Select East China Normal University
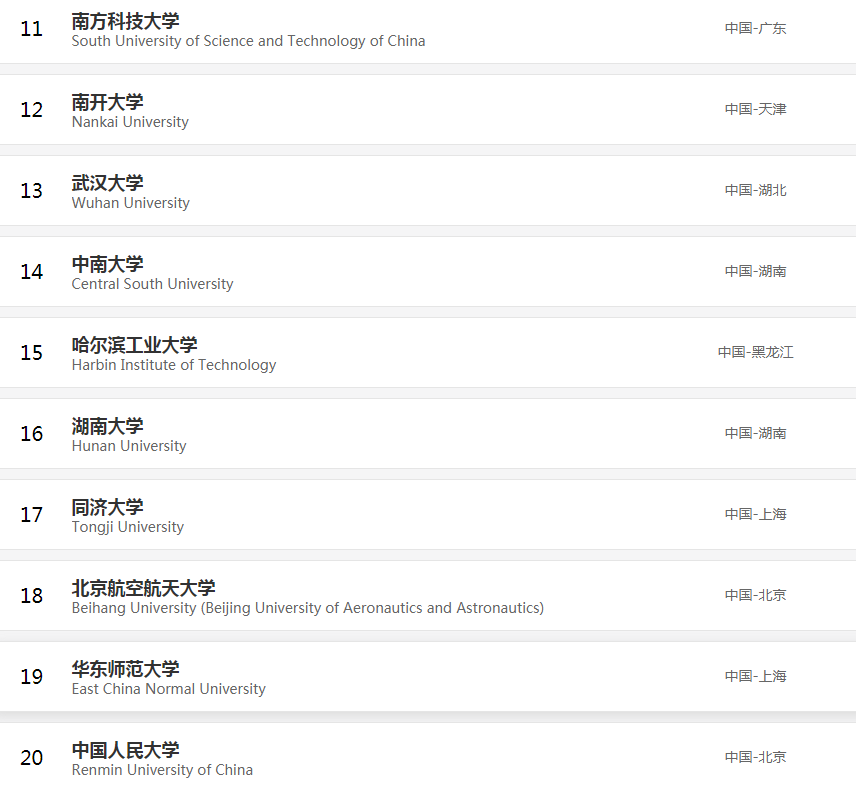856x792 pixels. pyautogui.click(x=168, y=689)
